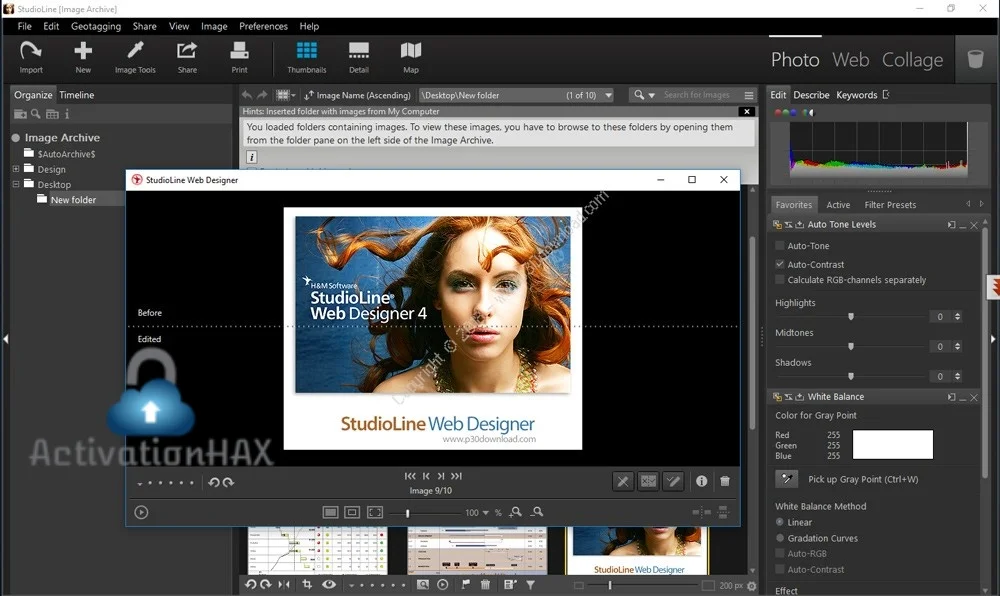Toggle the blue channel histogram button
Viewport: 1000px width, 596px height.
click(793, 113)
